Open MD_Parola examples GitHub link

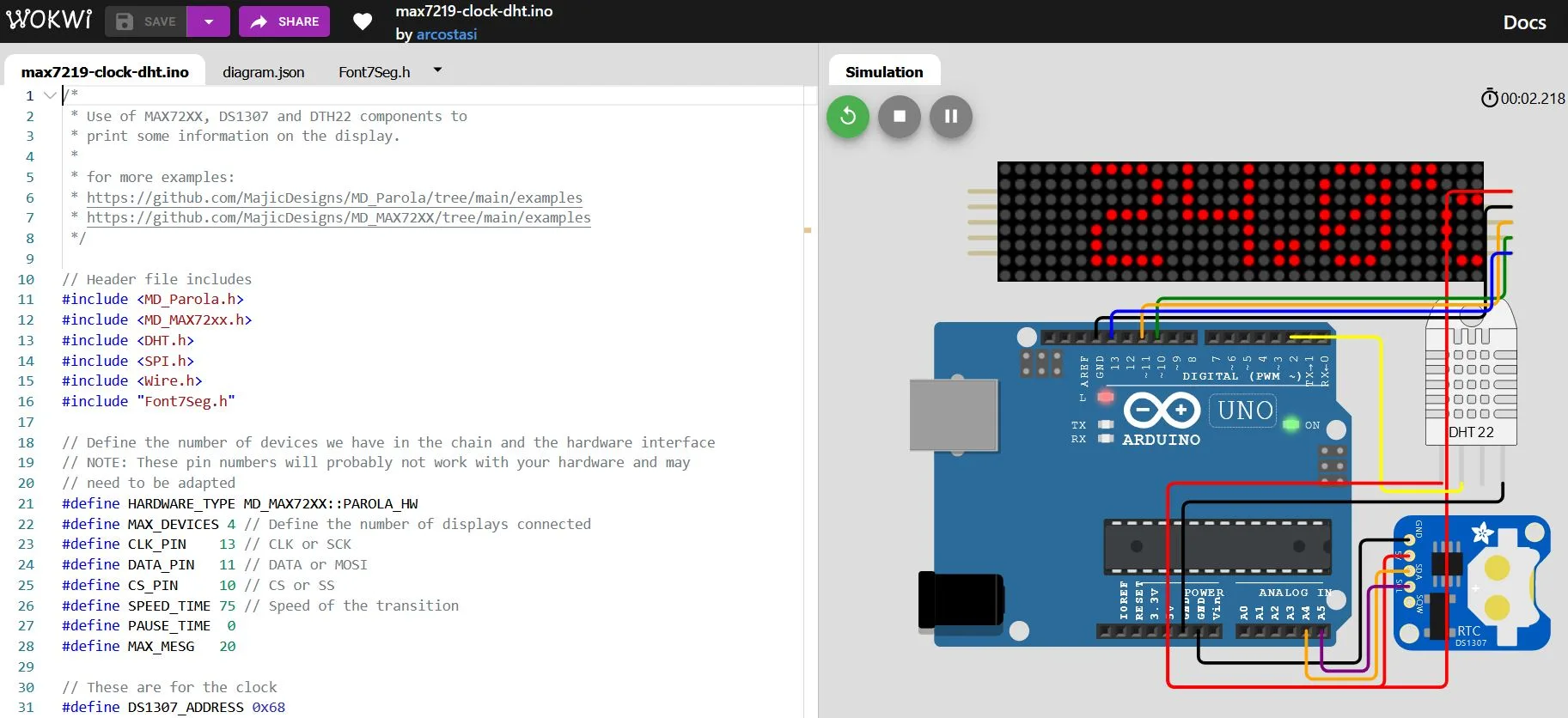coord(334,198)
